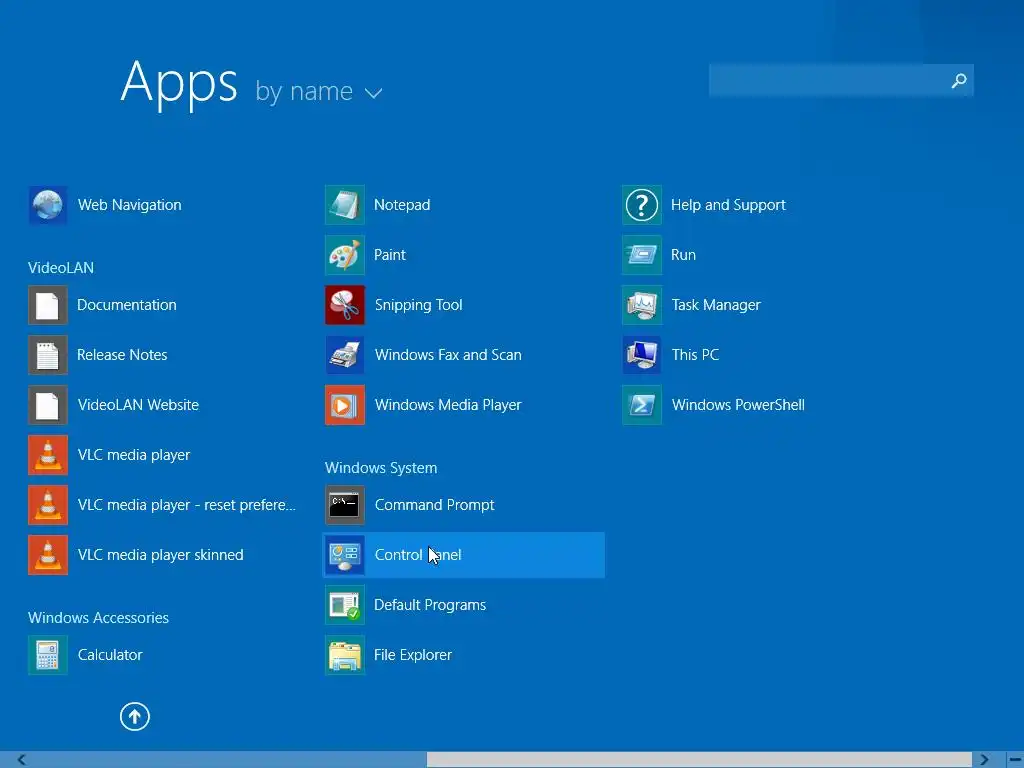Image resolution: width=1024 pixels, height=768 pixels.
Task: Click the Run icon
Action: pos(642,255)
